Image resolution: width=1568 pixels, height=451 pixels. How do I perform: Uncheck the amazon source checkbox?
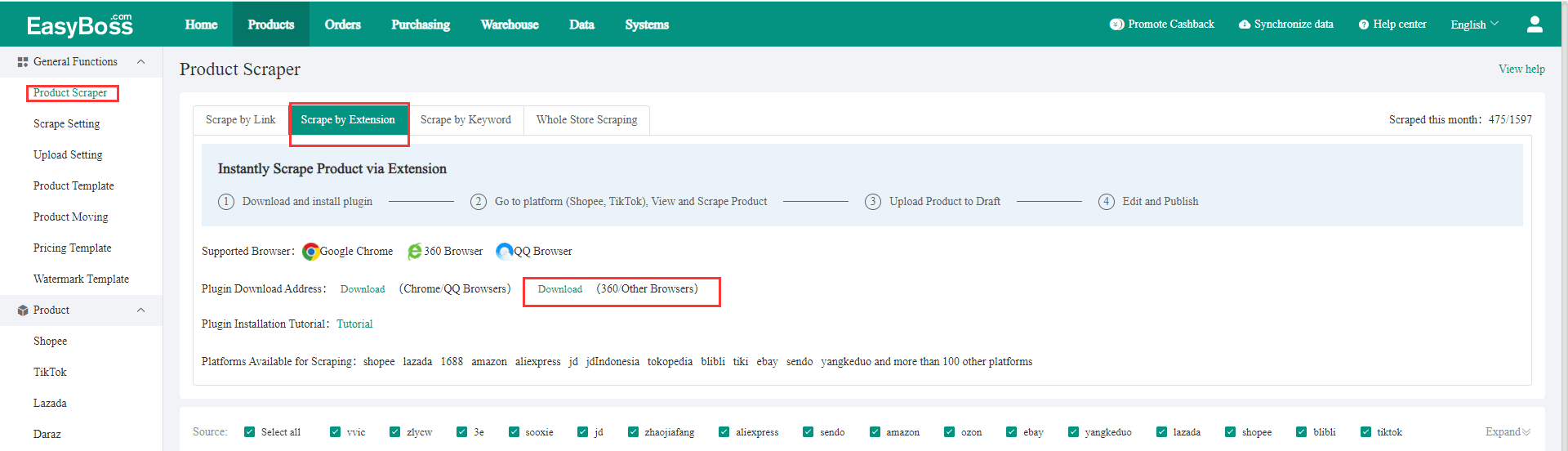click(875, 432)
